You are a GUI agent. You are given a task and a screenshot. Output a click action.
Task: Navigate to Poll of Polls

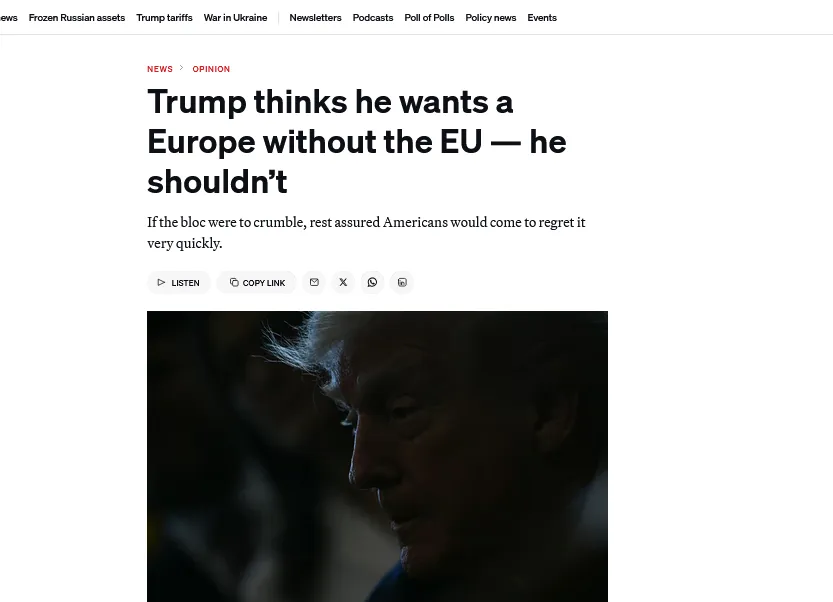click(x=429, y=18)
